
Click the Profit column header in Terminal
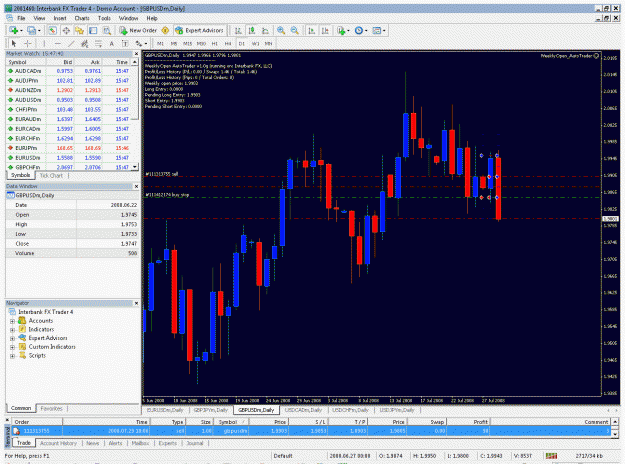[x=468, y=422]
